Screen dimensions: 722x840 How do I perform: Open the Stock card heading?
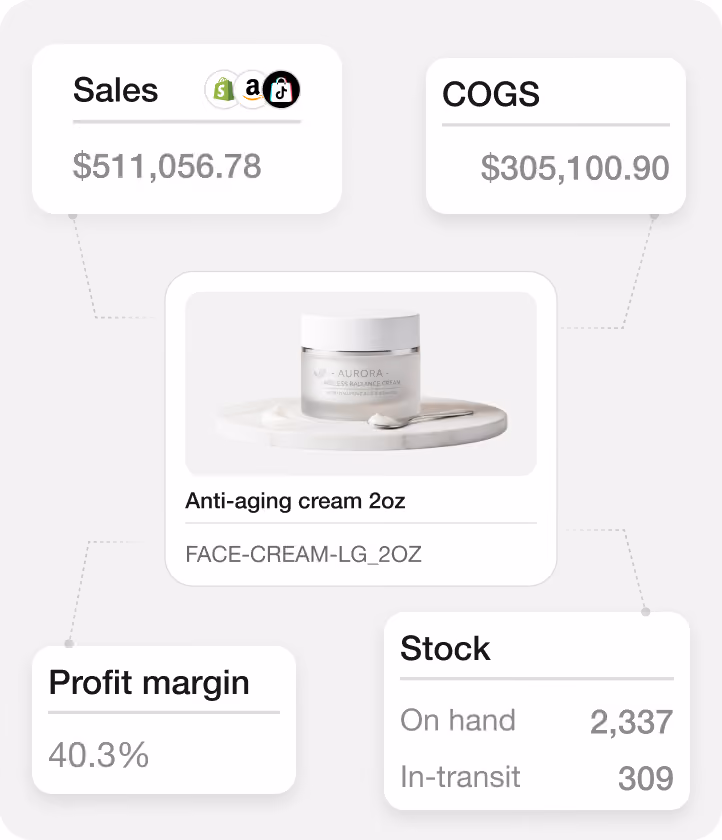click(445, 648)
